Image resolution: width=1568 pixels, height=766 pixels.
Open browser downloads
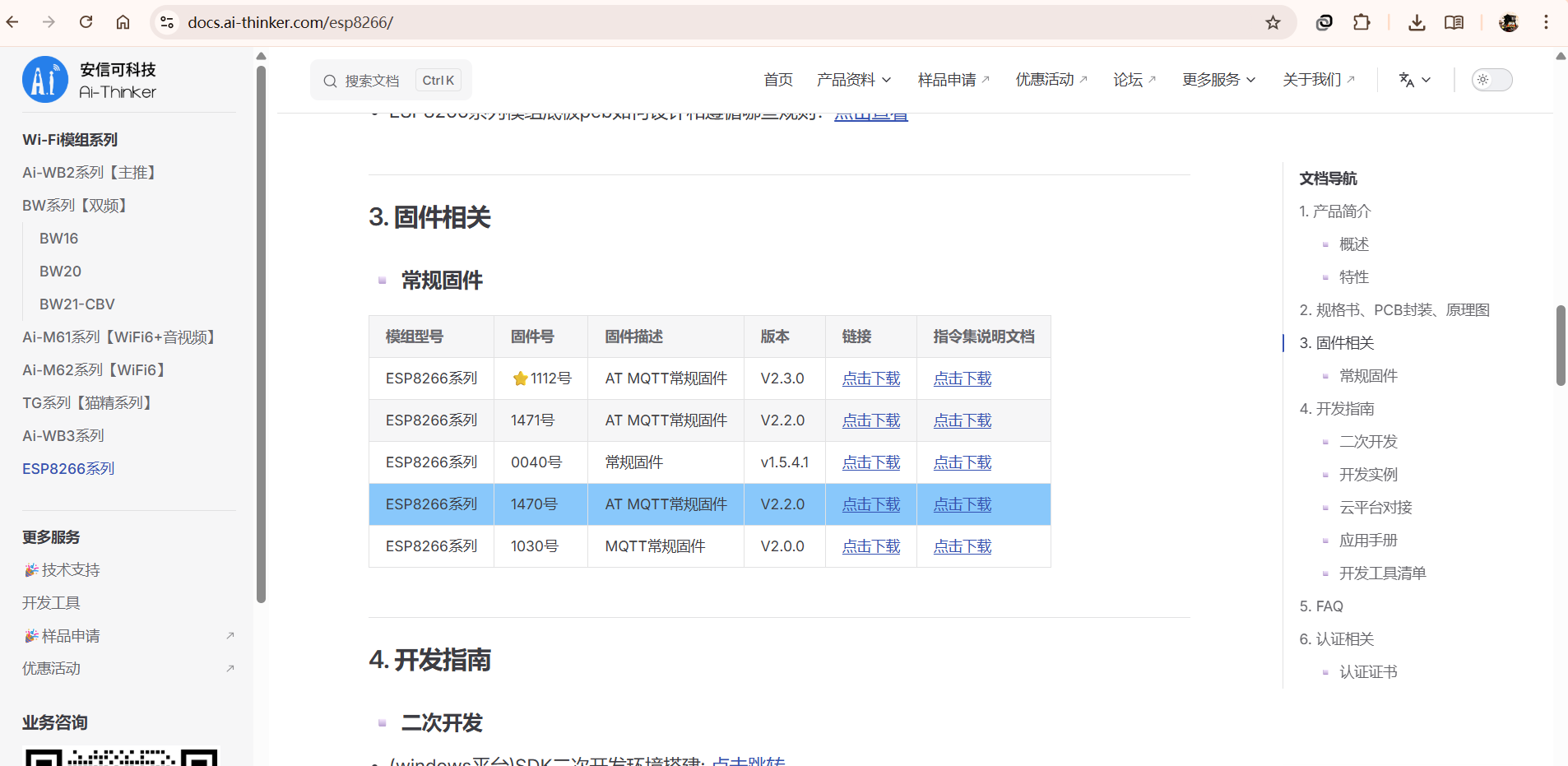pos(1417,22)
